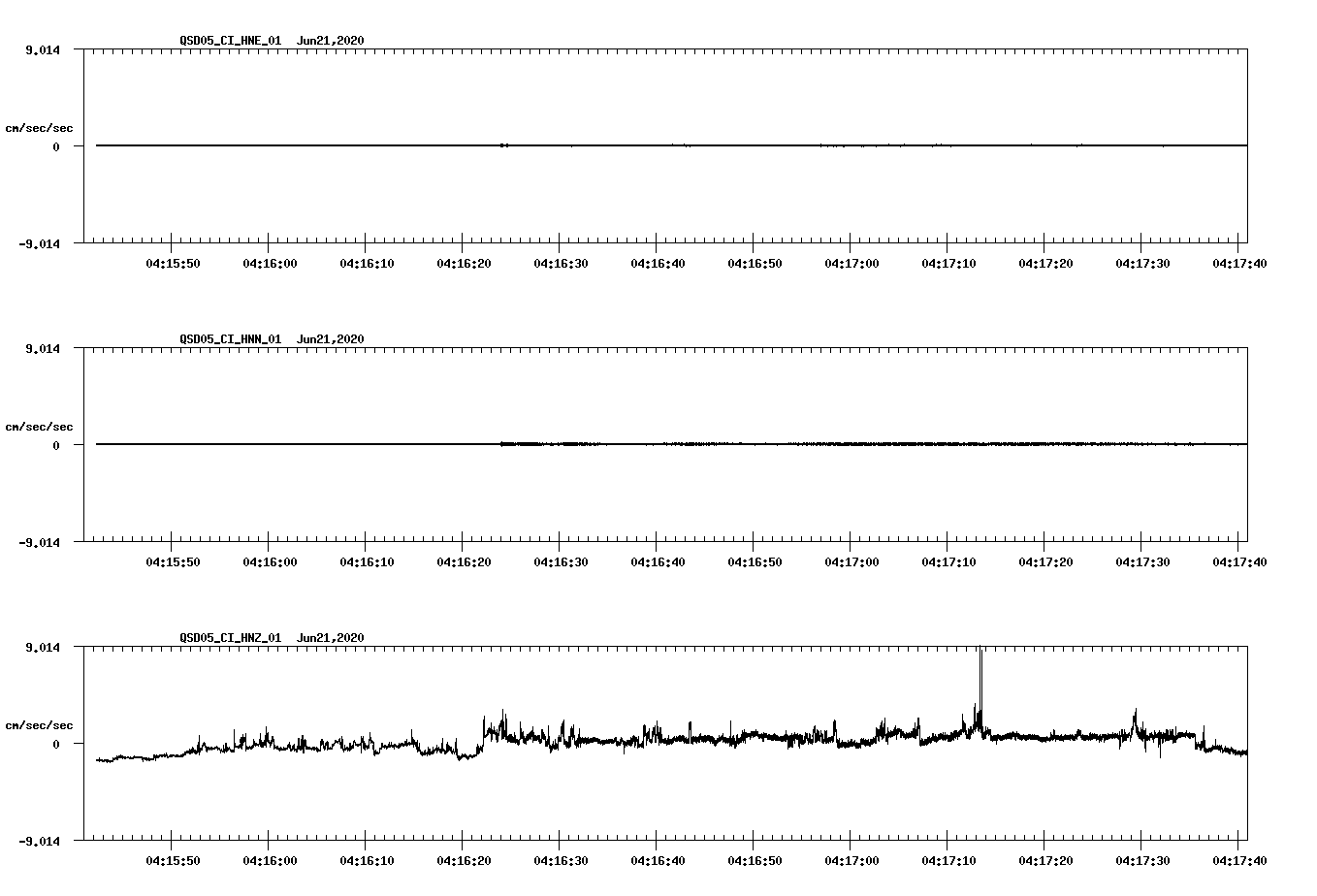Click the 04:16:40 time label under HNE chart

click(x=658, y=263)
